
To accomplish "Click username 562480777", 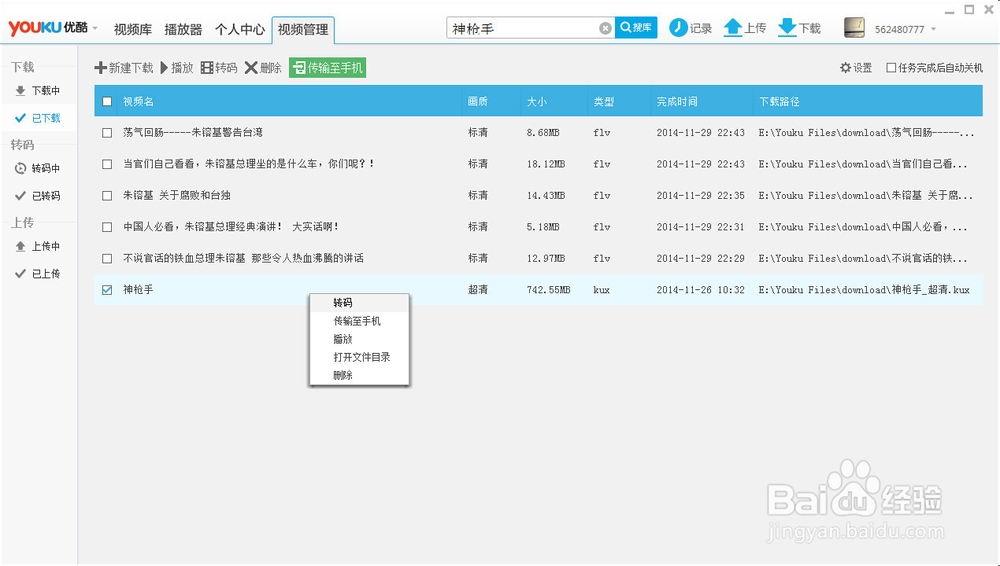I will click(899, 29).
